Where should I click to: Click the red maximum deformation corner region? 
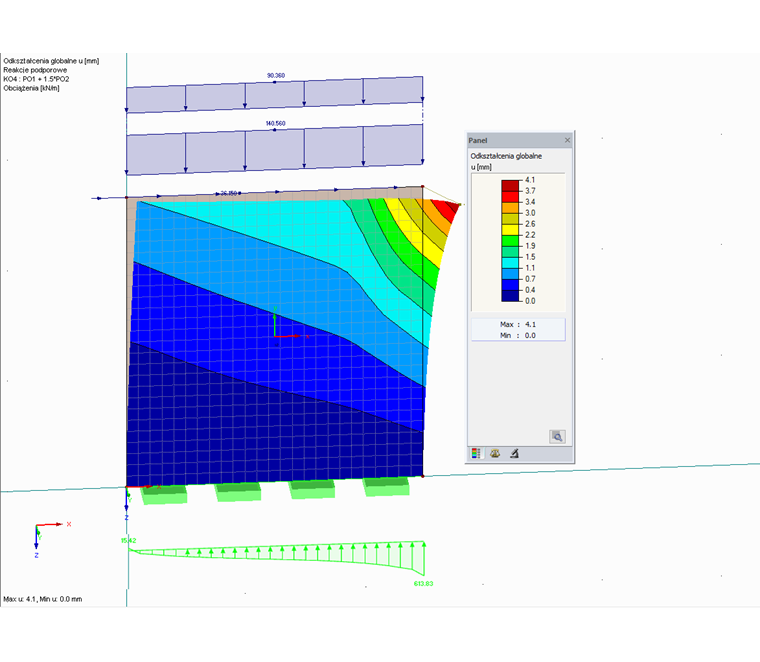click(x=446, y=209)
